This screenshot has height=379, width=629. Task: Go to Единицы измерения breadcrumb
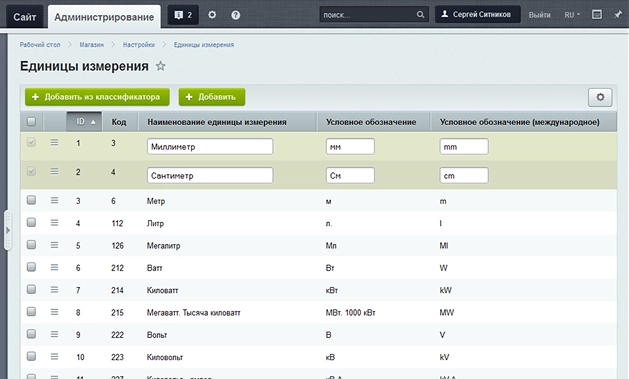pos(204,45)
